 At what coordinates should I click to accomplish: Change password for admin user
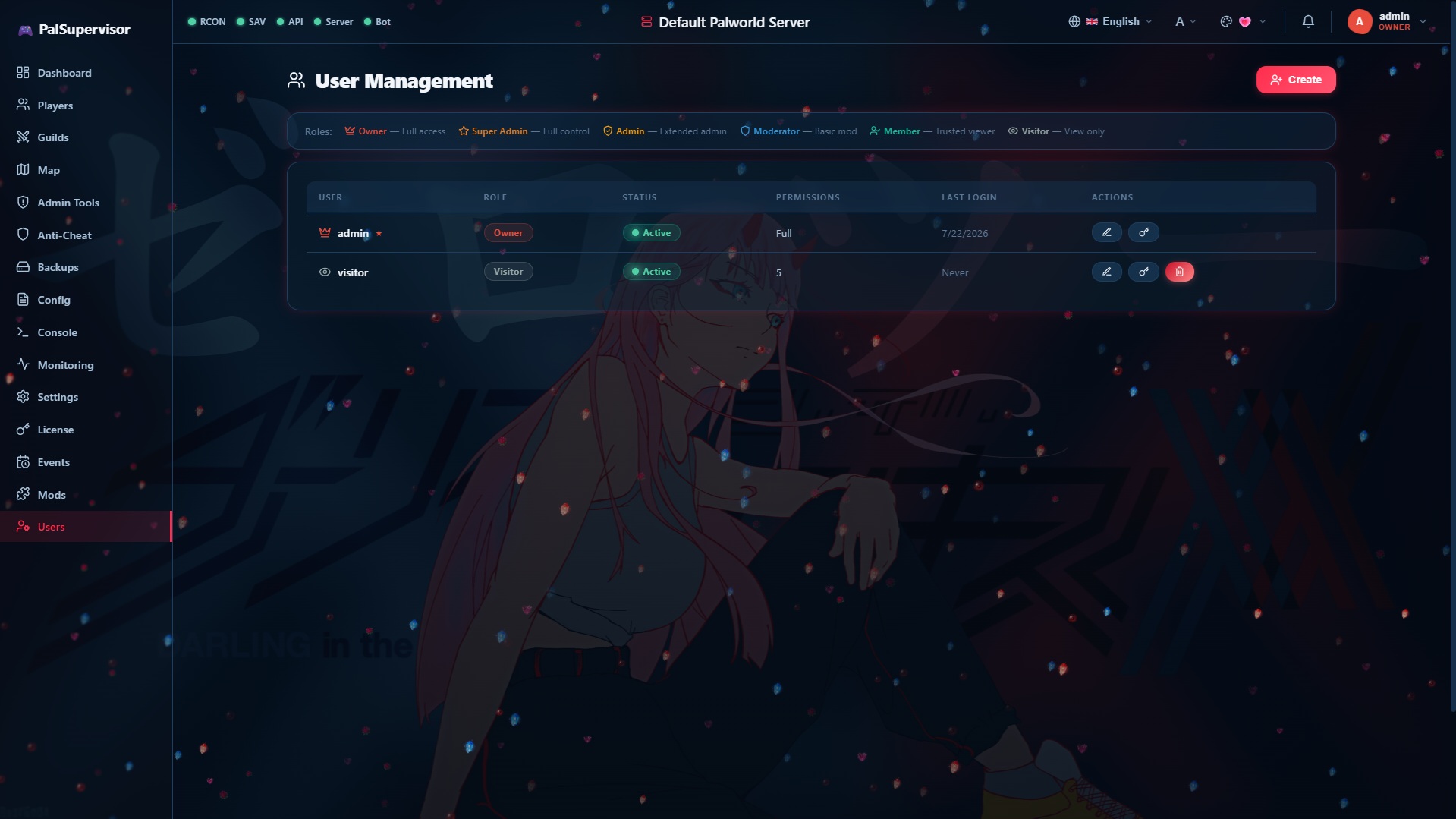click(1143, 232)
